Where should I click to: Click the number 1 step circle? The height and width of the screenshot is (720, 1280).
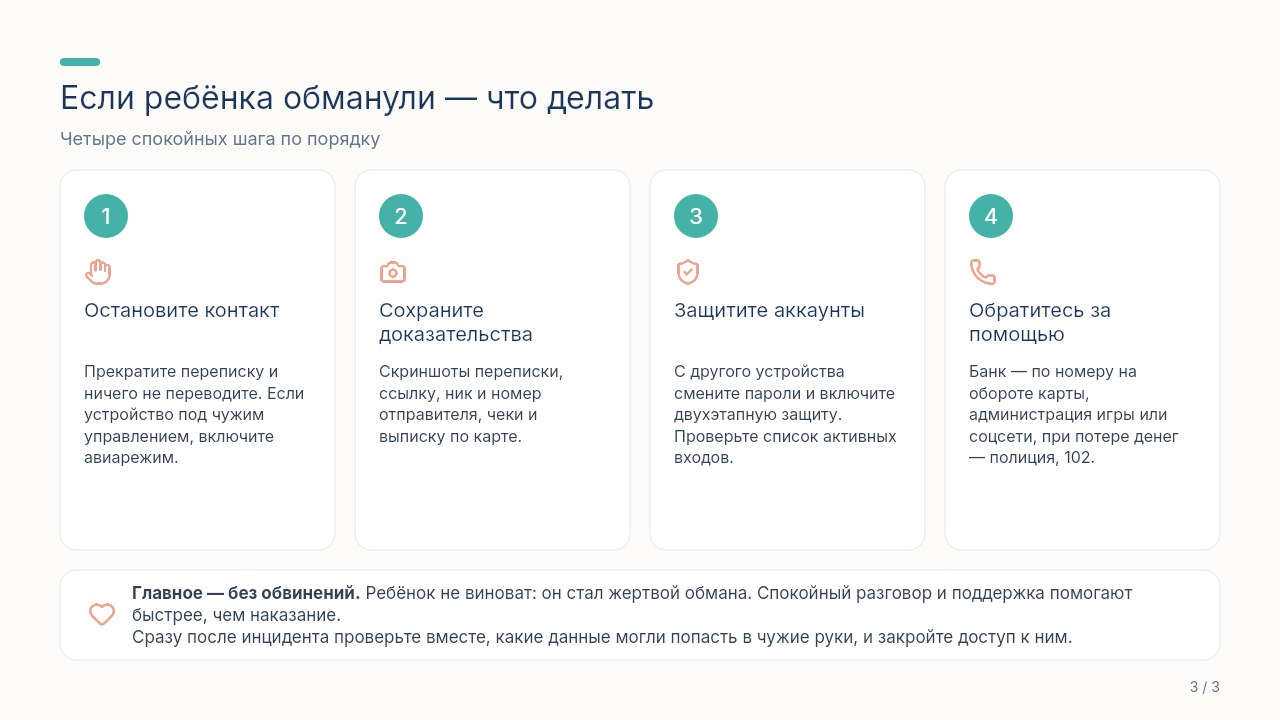106,216
